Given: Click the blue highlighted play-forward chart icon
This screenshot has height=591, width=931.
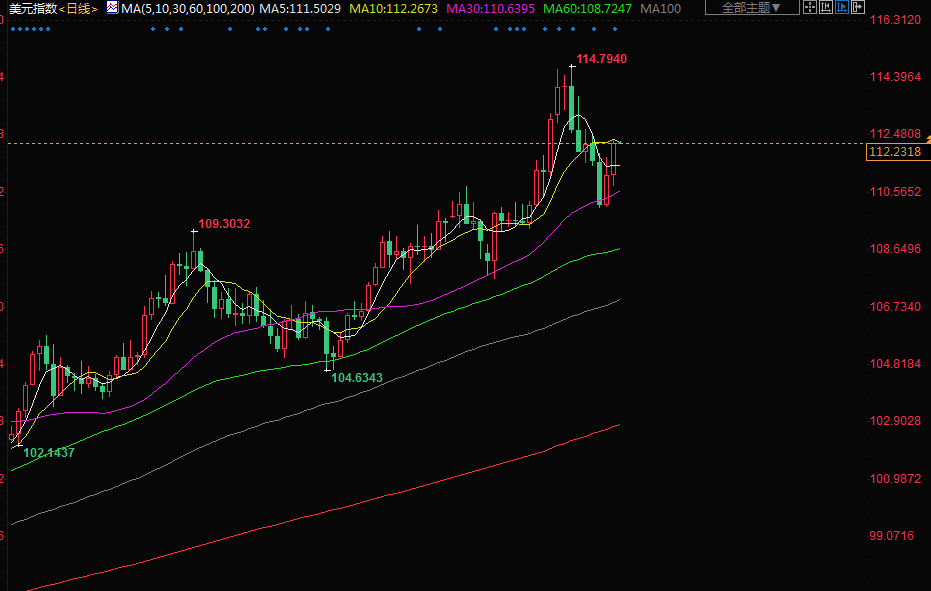Looking at the screenshot, I should pos(842,7).
